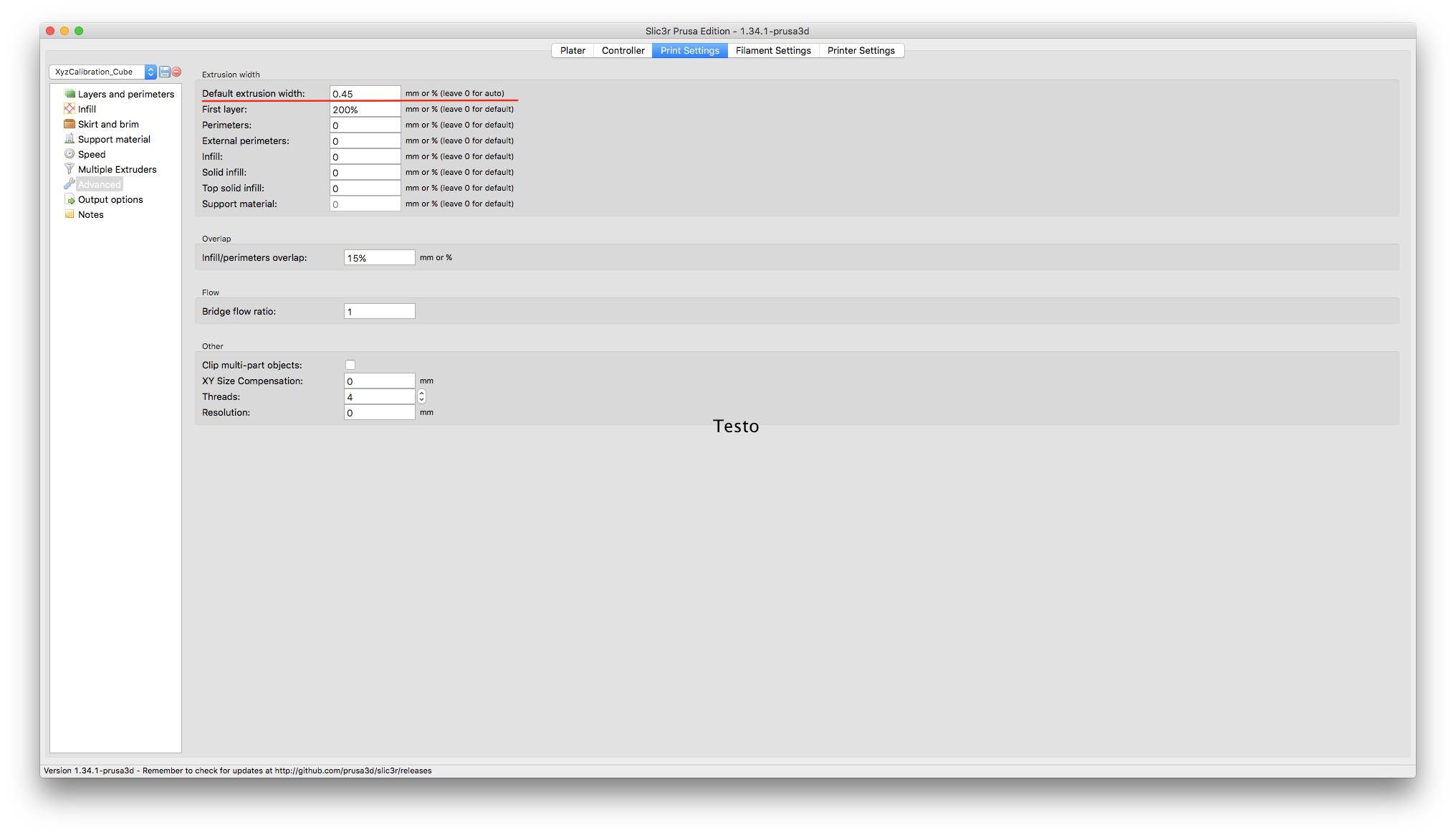
Task: Switch to the Printer Settings tab
Action: tap(861, 50)
